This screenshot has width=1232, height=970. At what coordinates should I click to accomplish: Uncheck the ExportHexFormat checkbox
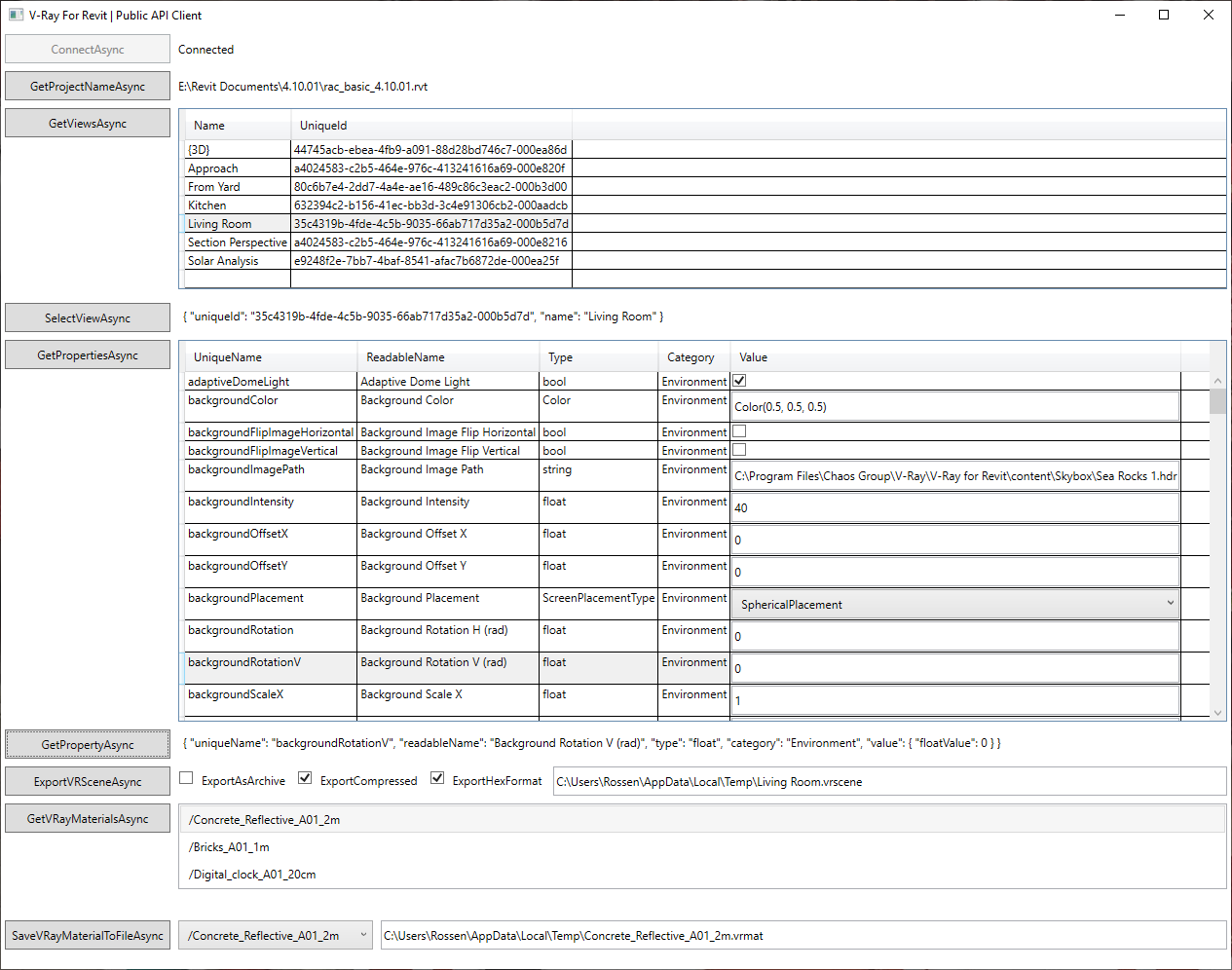tap(437, 778)
